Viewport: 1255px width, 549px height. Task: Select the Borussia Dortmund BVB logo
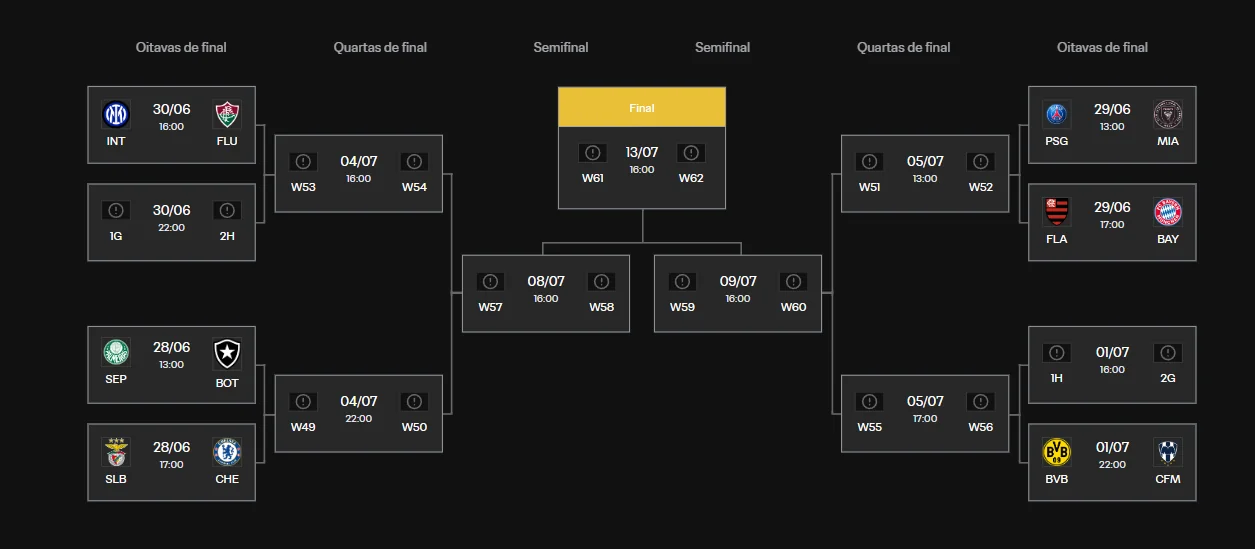[1056, 451]
